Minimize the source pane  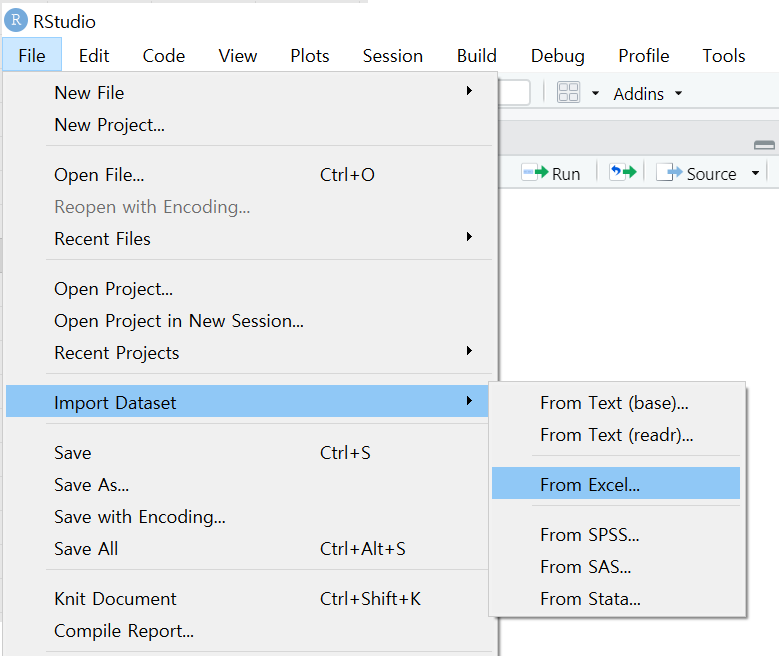pos(764,145)
